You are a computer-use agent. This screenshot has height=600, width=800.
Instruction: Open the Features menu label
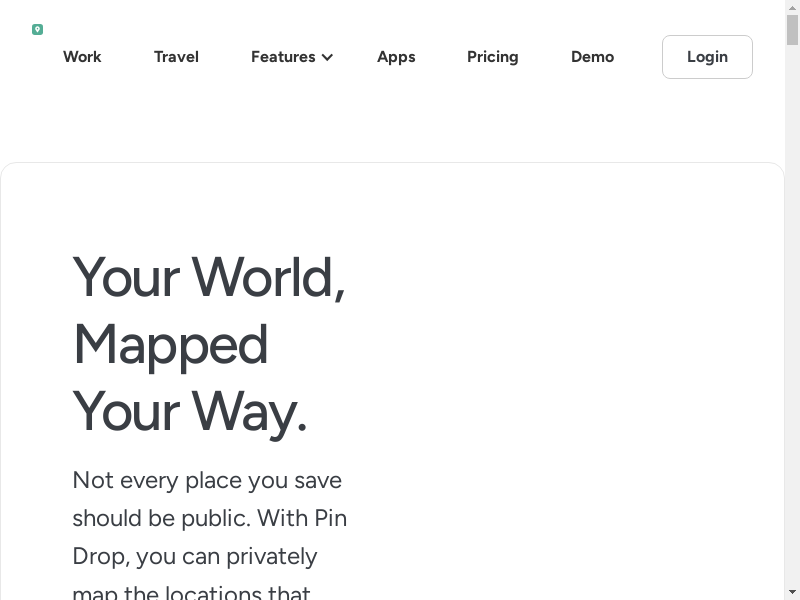click(x=283, y=57)
